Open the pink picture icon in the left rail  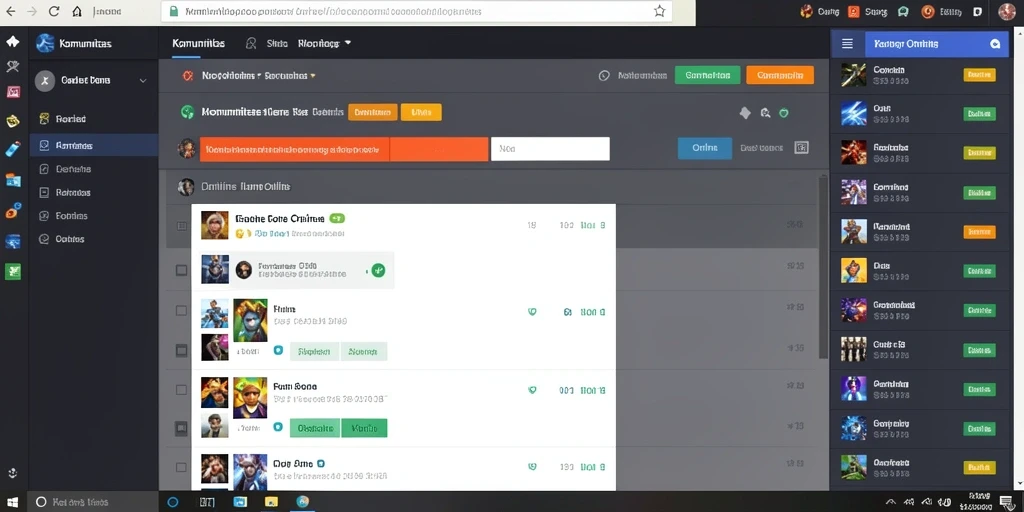[13, 91]
